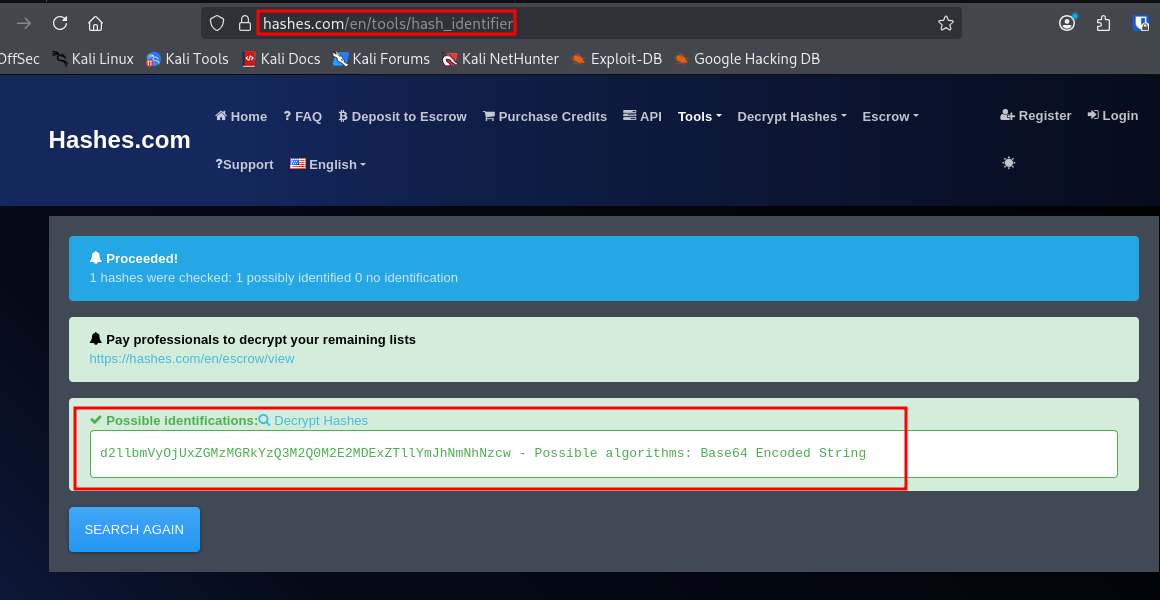Open the browser extensions puzzle icon
The width and height of the screenshot is (1160, 600).
point(1103,23)
